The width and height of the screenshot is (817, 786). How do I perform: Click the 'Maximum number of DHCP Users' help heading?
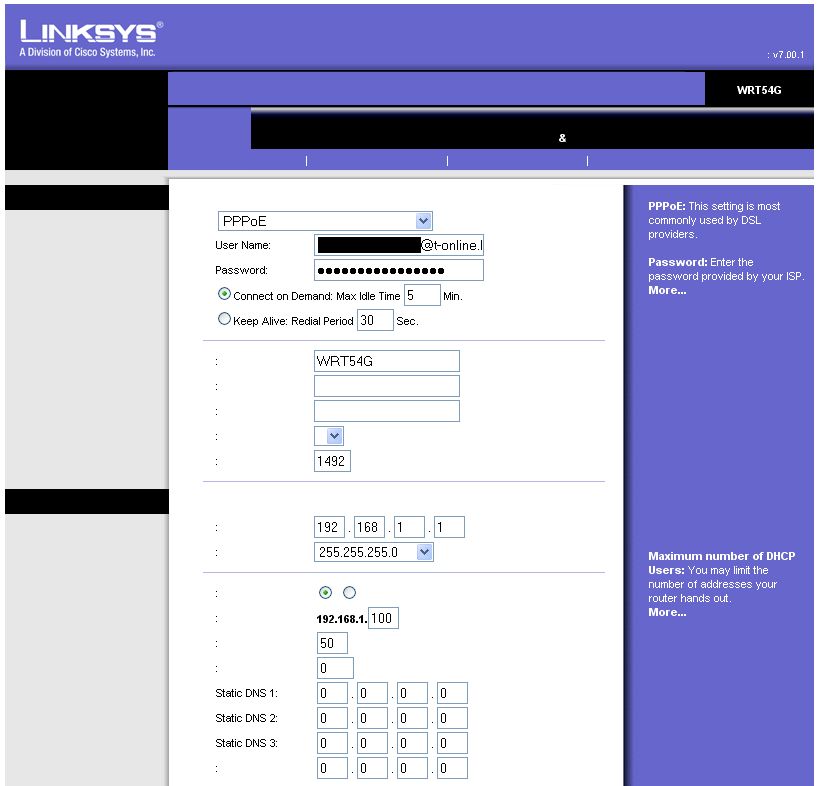click(x=722, y=563)
